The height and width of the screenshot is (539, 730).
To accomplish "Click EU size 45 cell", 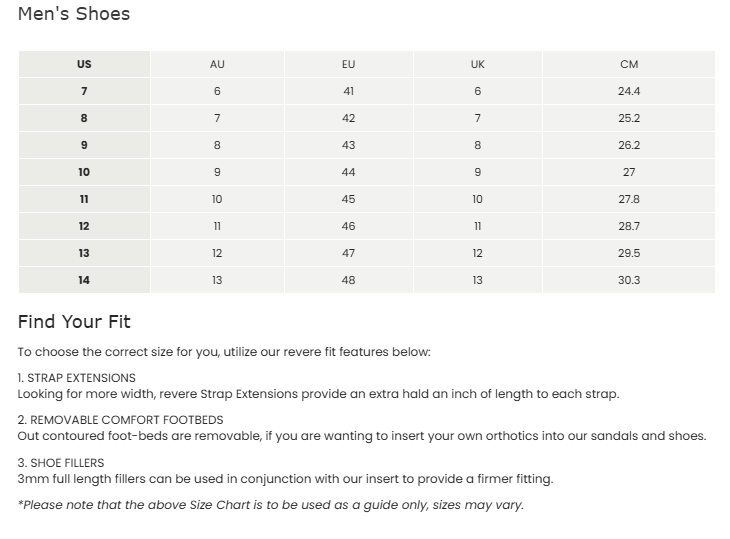I will (348, 199).
